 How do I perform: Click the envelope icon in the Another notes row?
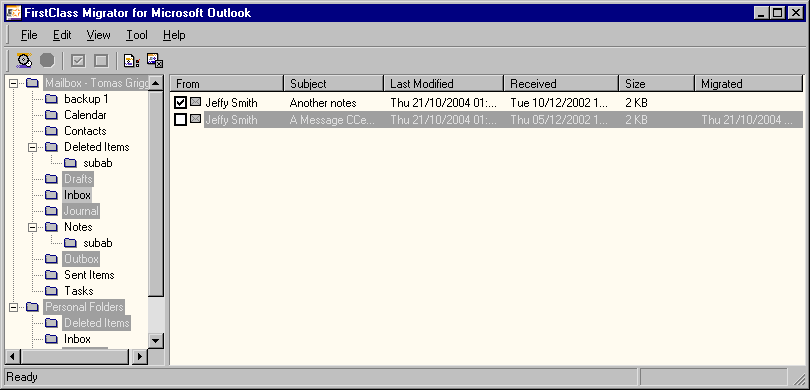[195, 102]
